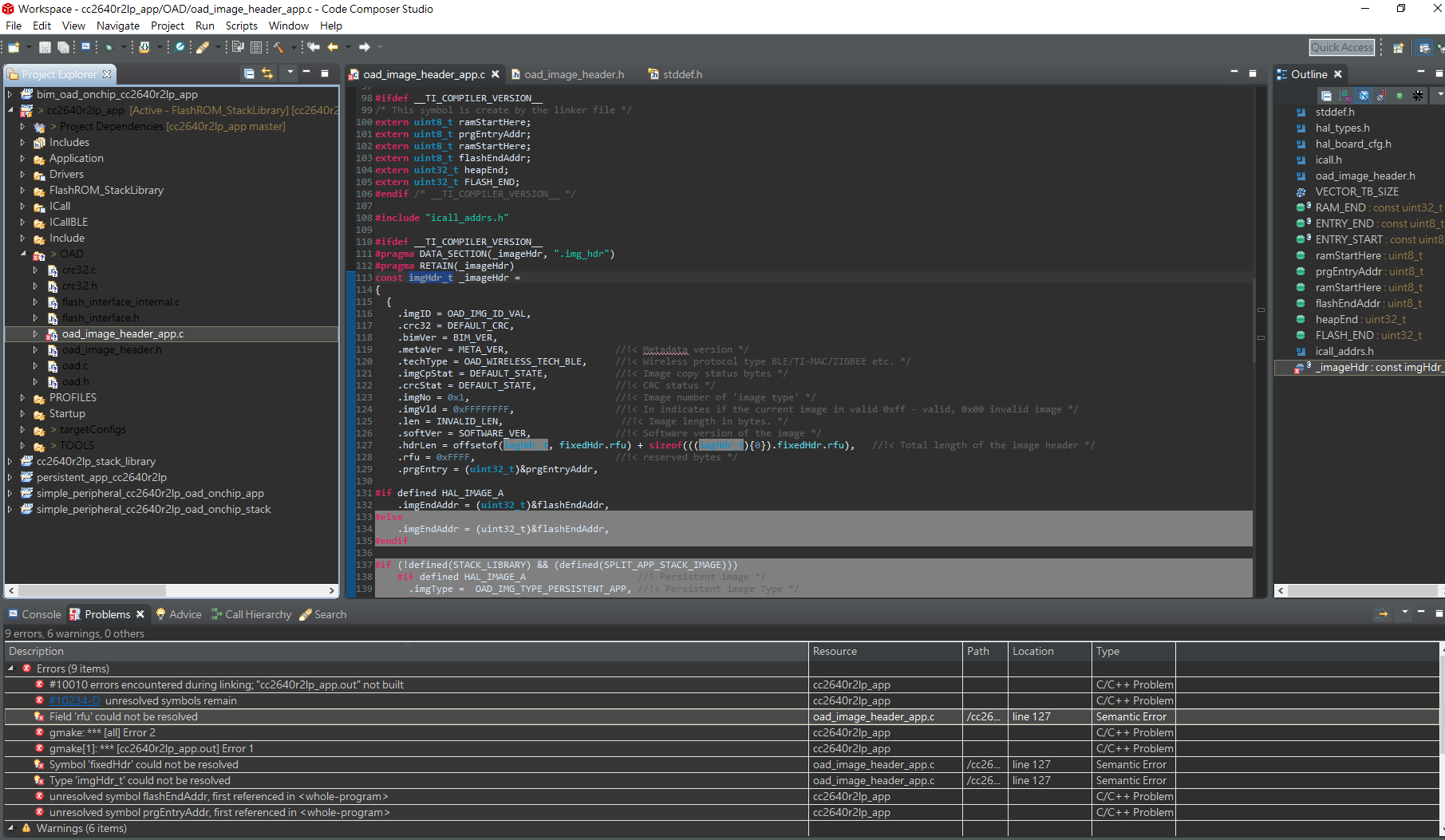Collapse all in Project Explorer

click(249, 73)
